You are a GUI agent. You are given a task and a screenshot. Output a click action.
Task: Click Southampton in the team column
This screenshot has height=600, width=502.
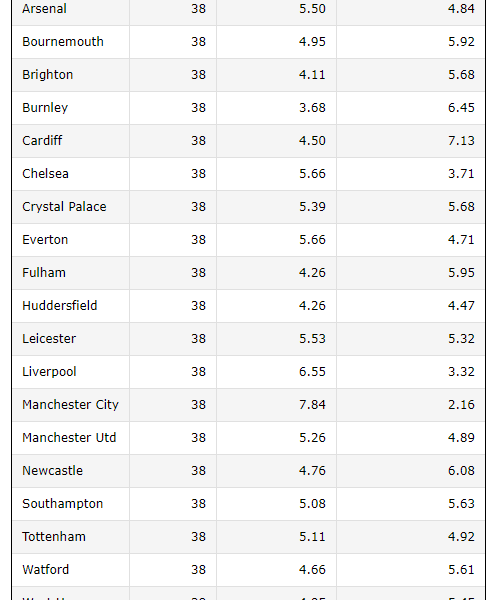pyautogui.click(x=63, y=504)
